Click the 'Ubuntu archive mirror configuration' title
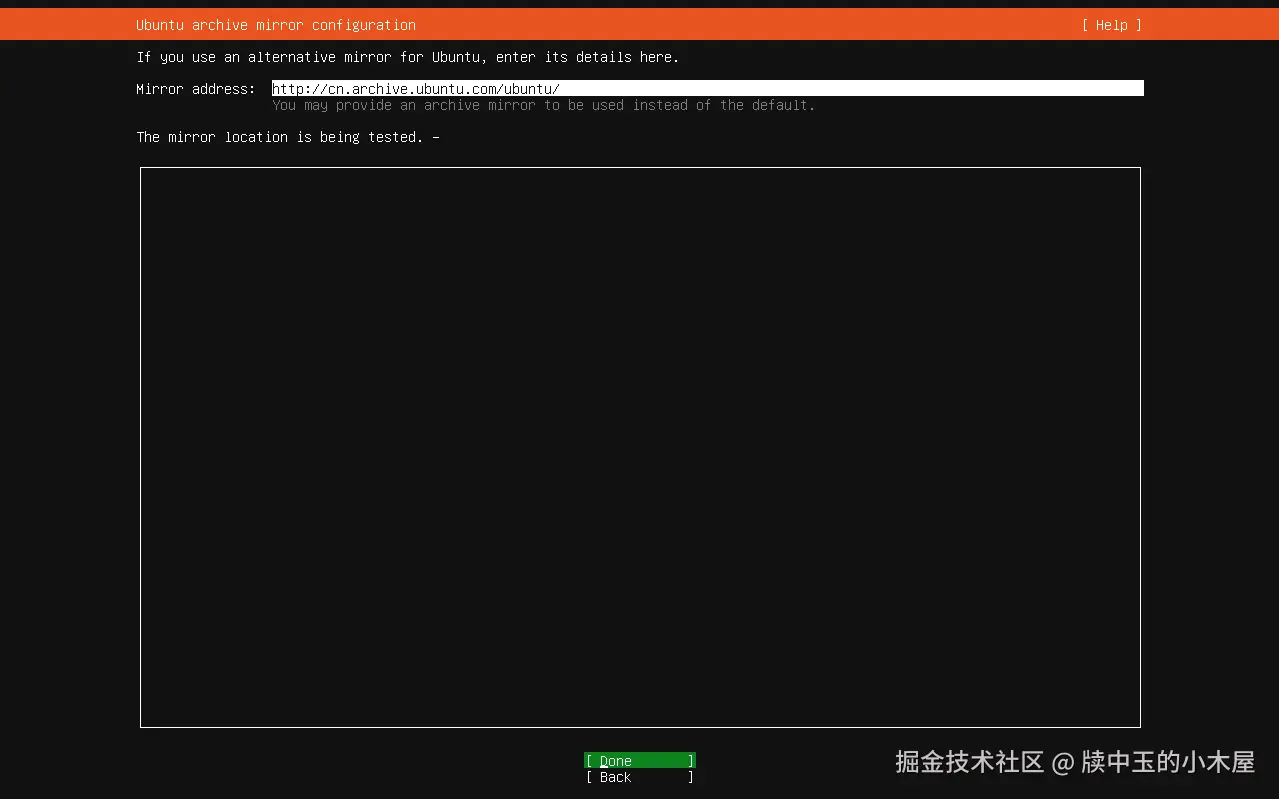 coord(276,25)
